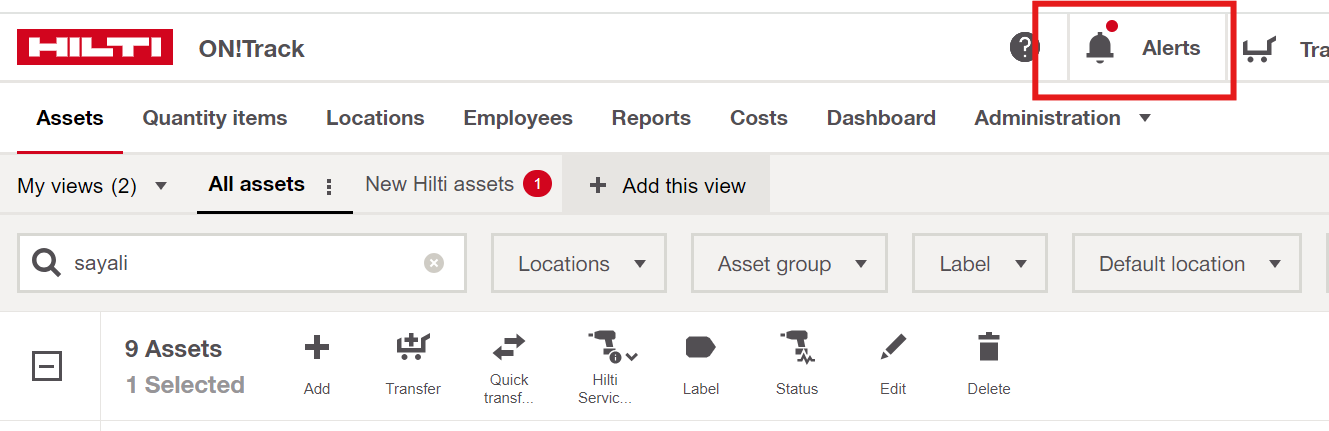Click the ON!Track app title

251,49
